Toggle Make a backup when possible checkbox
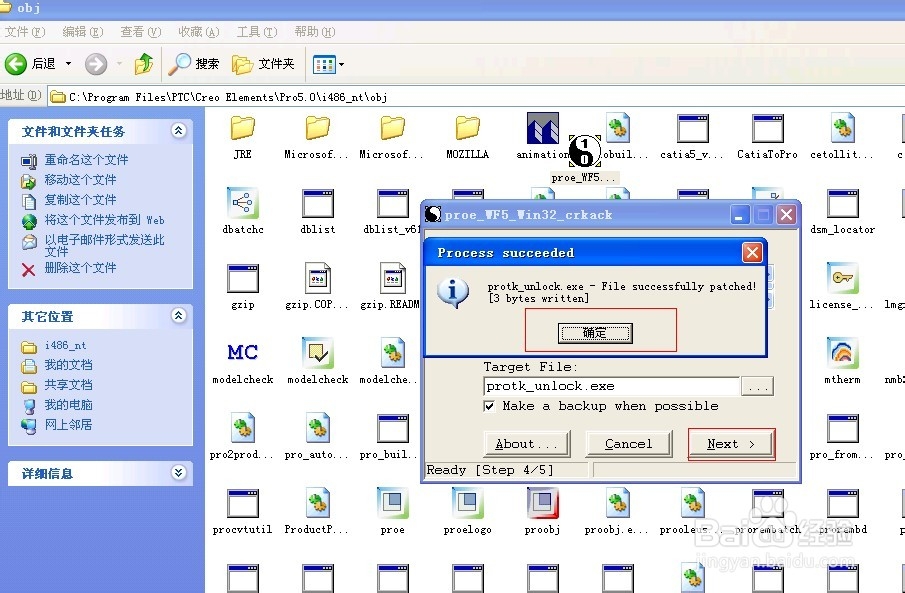The width and height of the screenshot is (905, 593). [489, 406]
